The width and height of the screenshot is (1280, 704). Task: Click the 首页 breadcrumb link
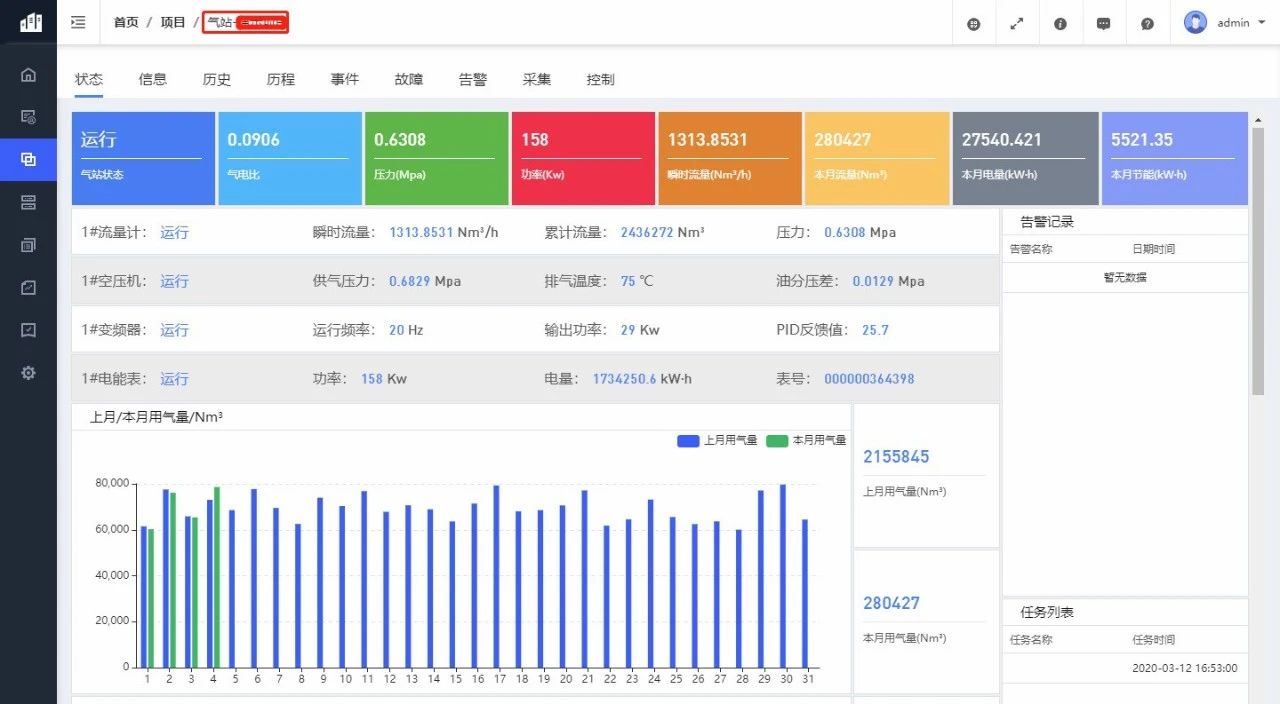point(126,22)
